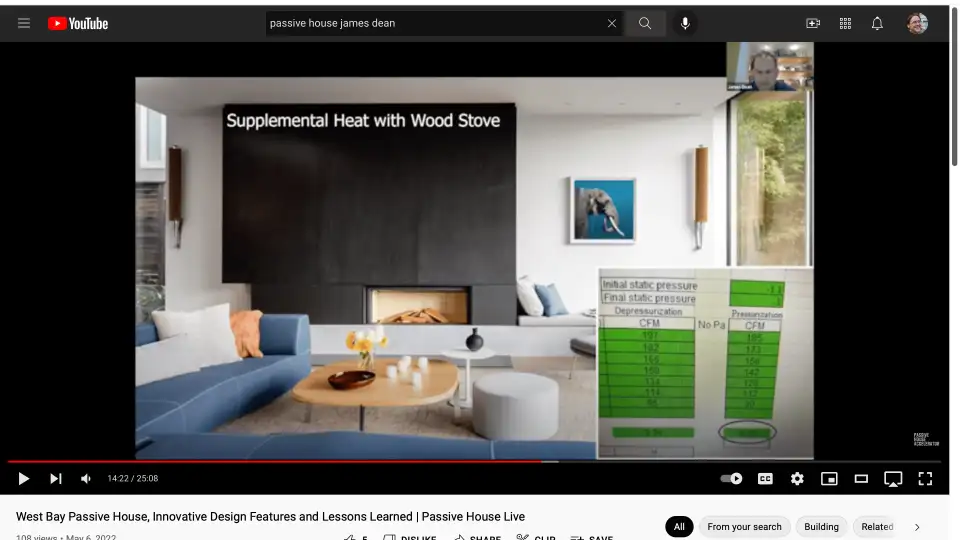Skip to the next video

[56, 479]
